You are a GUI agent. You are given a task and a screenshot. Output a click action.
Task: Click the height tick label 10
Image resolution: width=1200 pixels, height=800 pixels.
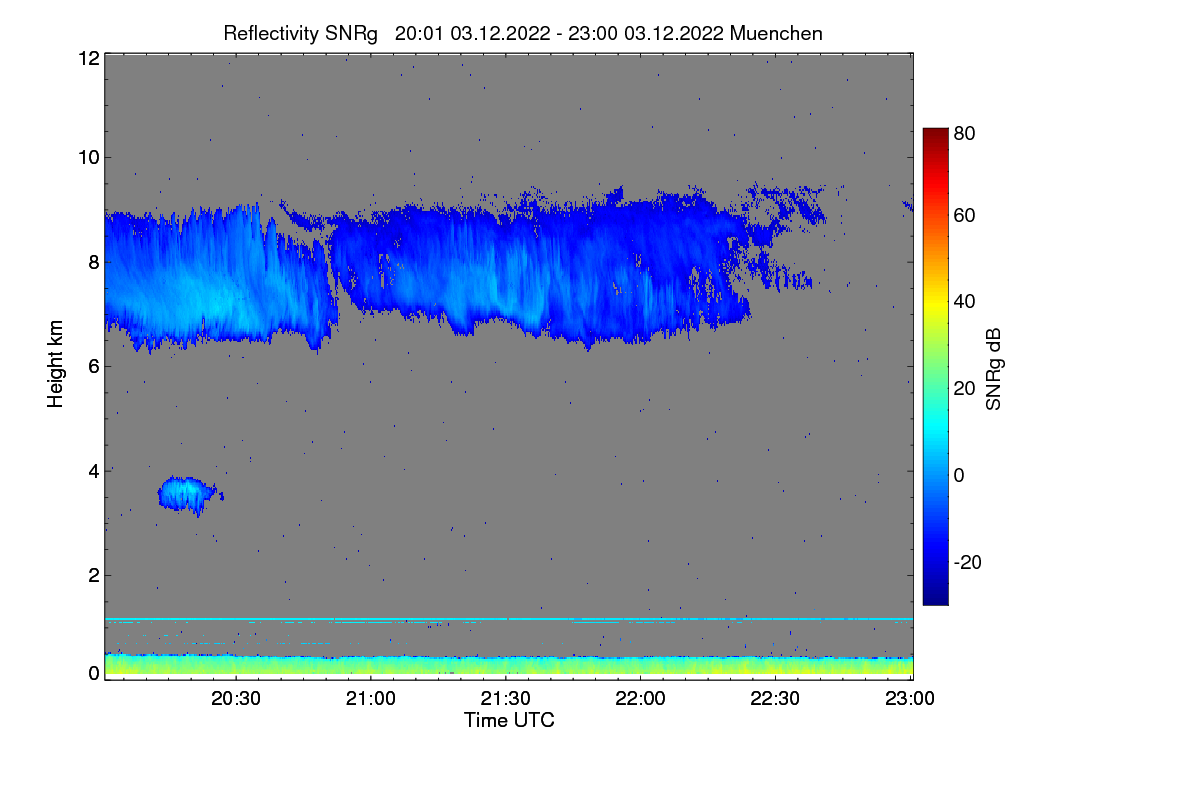coord(89,157)
